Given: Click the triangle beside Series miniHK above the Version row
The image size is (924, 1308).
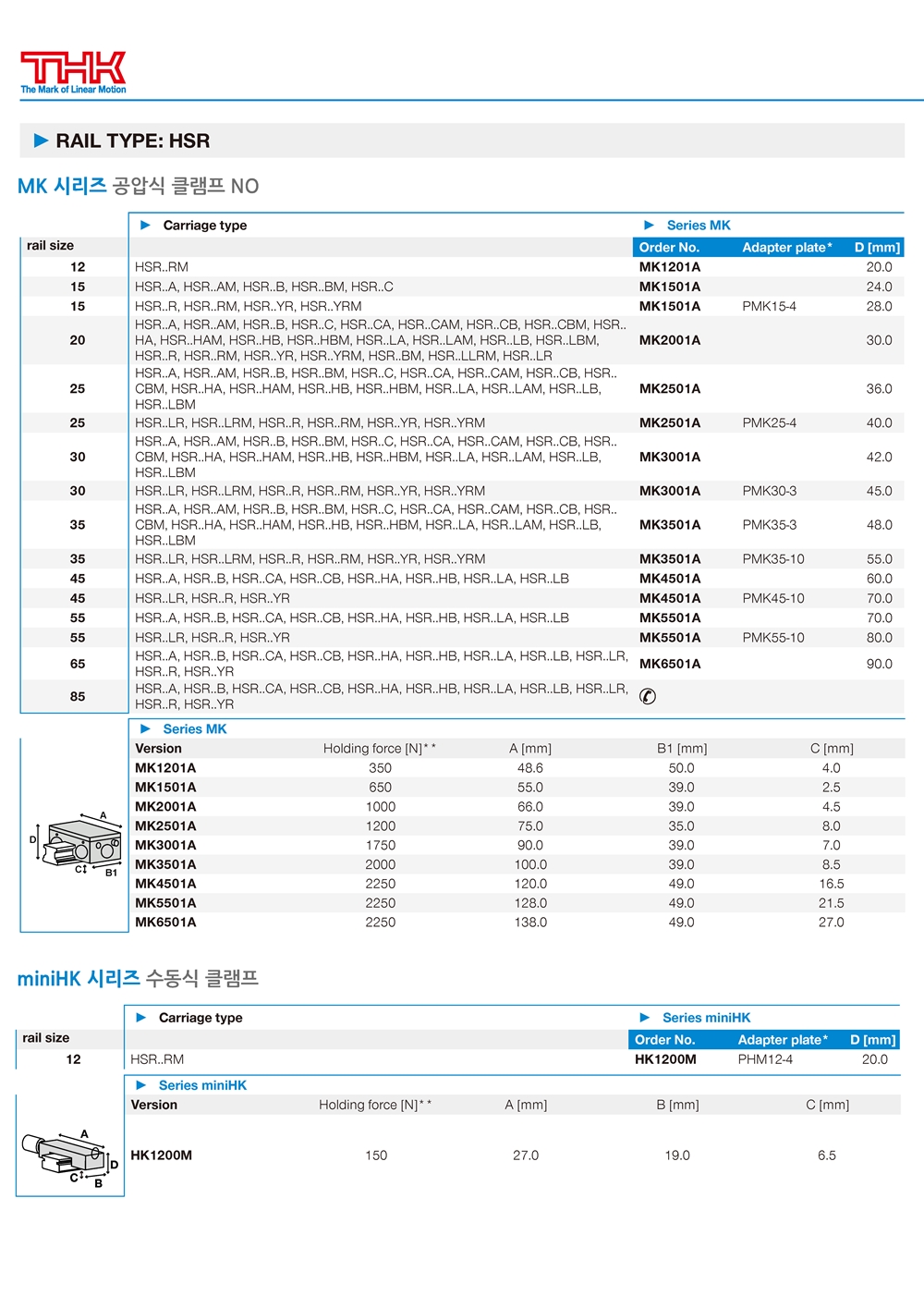Looking at the screenshot, I should (141, 1085).
